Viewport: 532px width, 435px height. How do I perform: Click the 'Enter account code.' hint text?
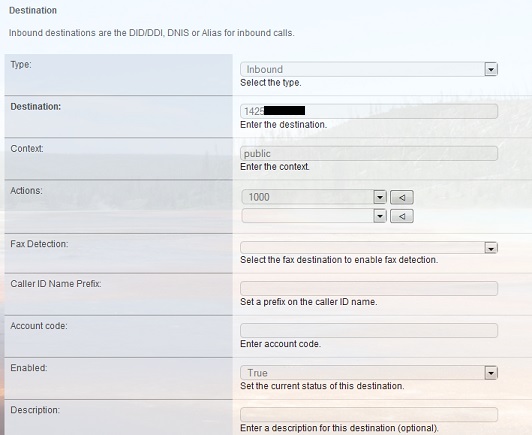tap(281, 344)
